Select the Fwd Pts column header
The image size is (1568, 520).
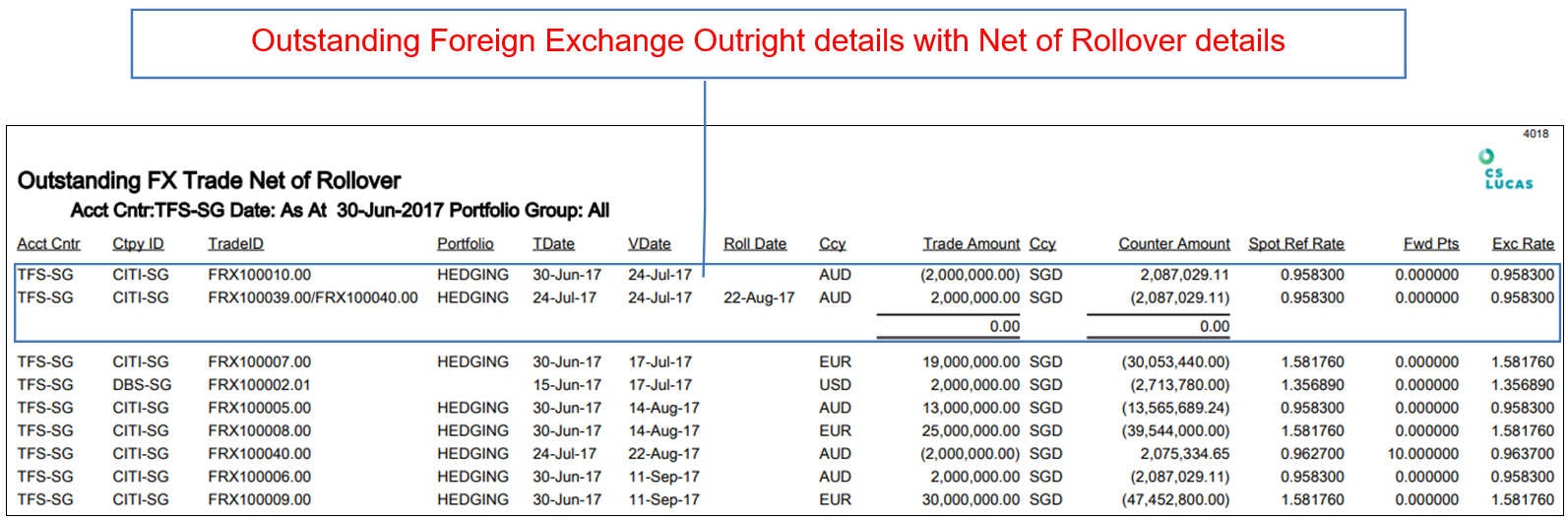(1431, 244)
